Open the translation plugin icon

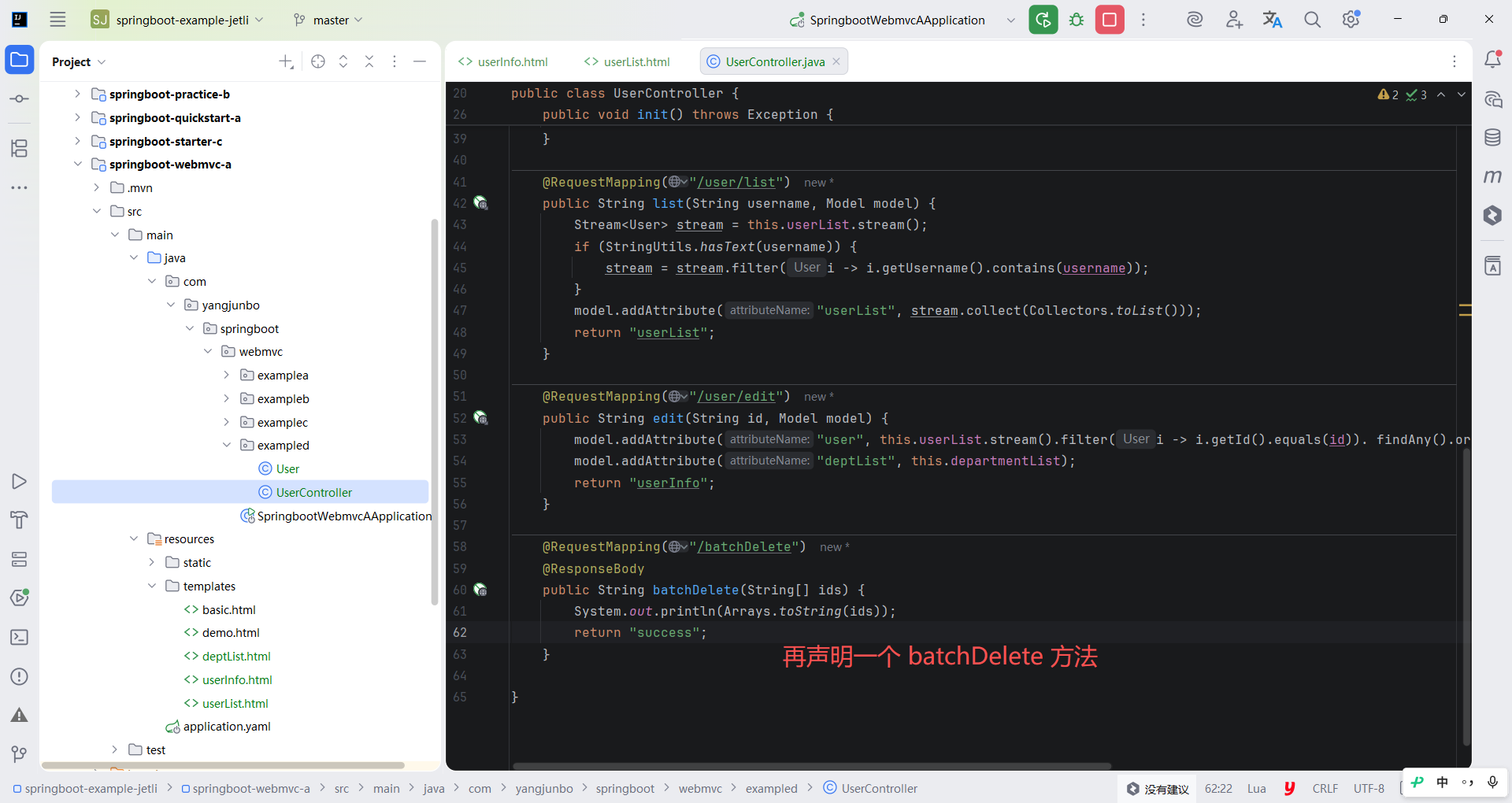pos(1273,20)
